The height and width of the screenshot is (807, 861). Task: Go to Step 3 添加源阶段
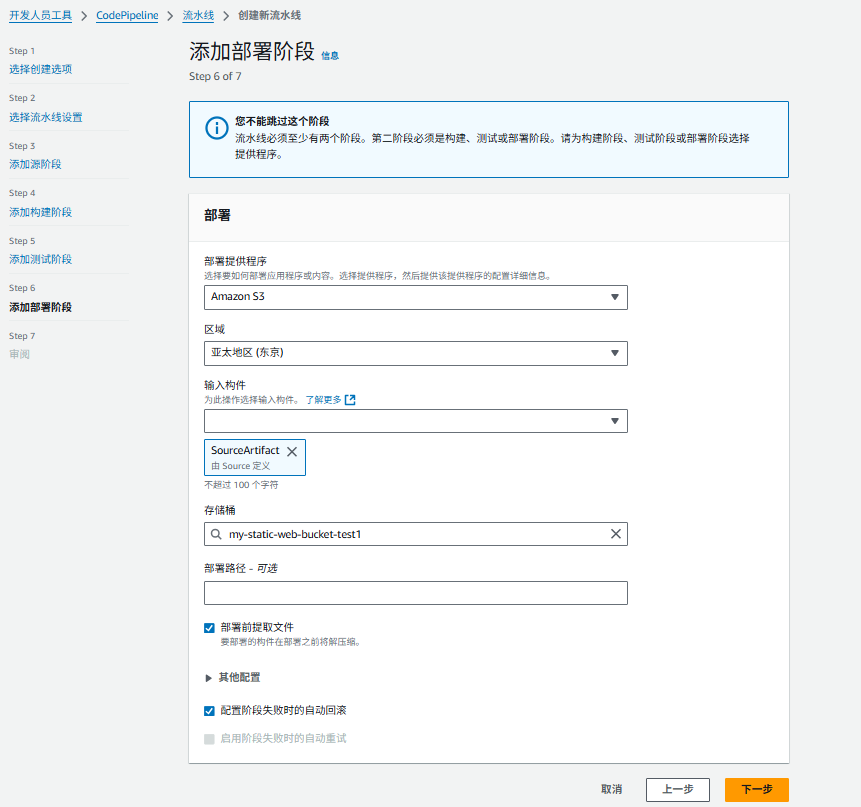35,164
